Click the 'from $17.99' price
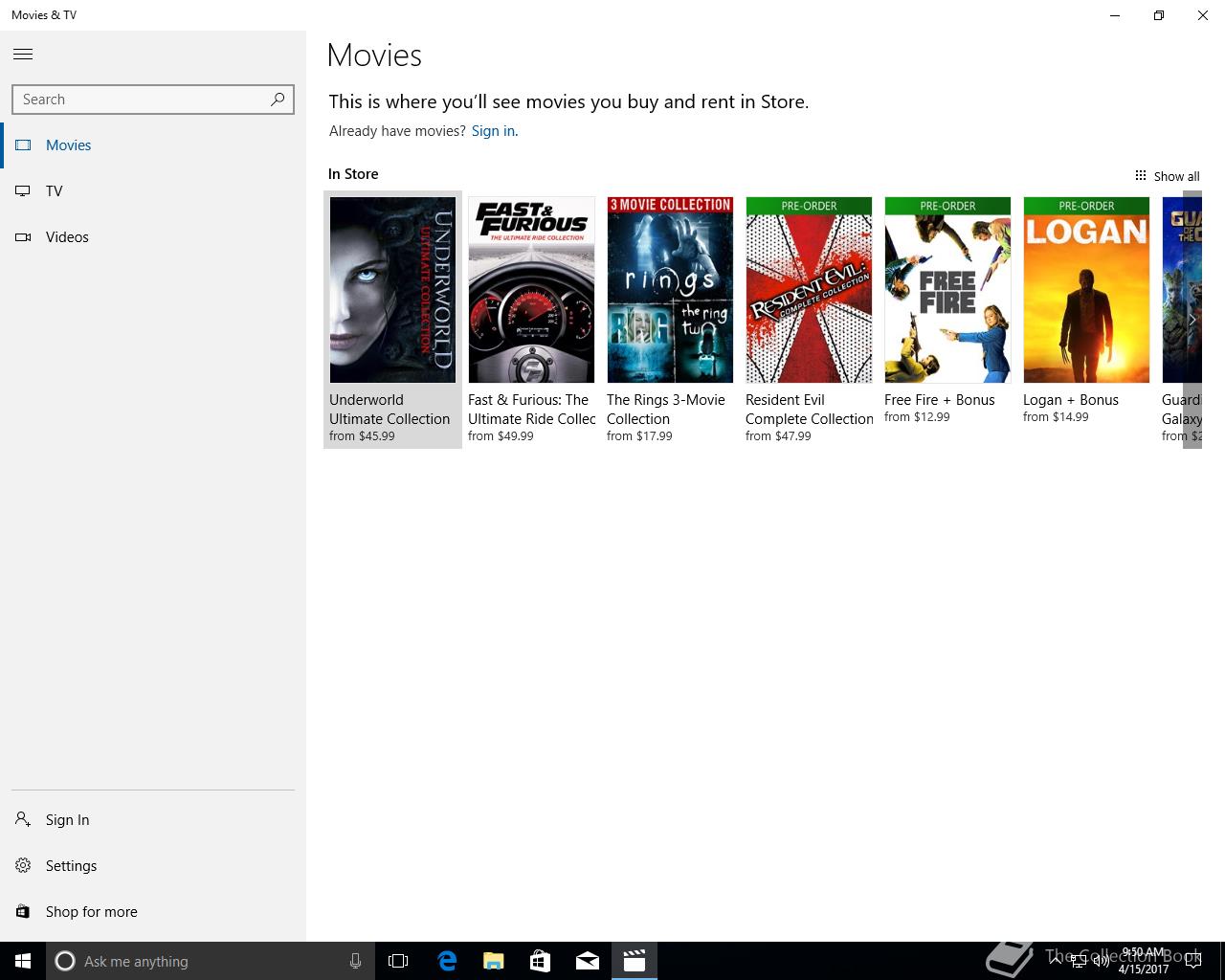Viewport: 1225px width, 980px height. pyautogui.click(x=639, y=436)
